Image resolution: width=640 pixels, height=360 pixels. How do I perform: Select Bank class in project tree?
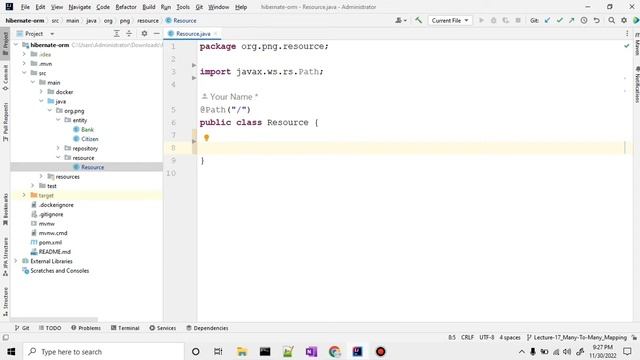(x=87, y=129)
